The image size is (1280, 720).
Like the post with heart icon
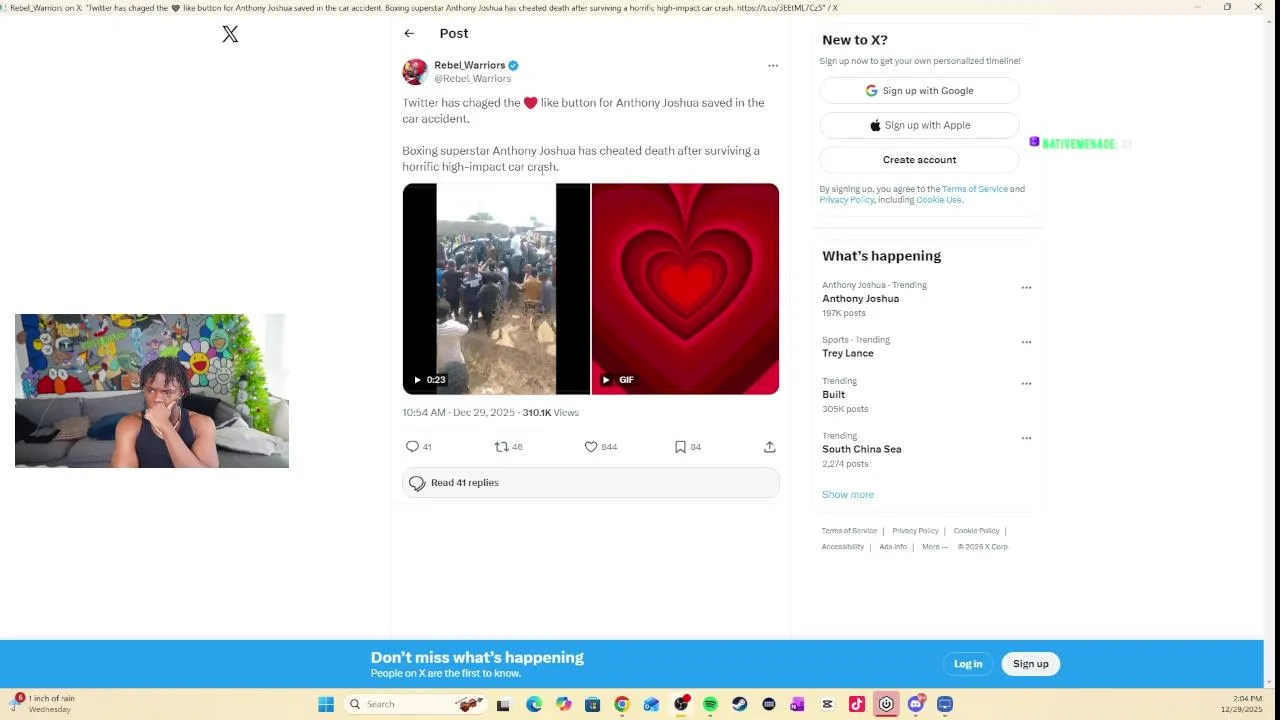coord(591,447)
